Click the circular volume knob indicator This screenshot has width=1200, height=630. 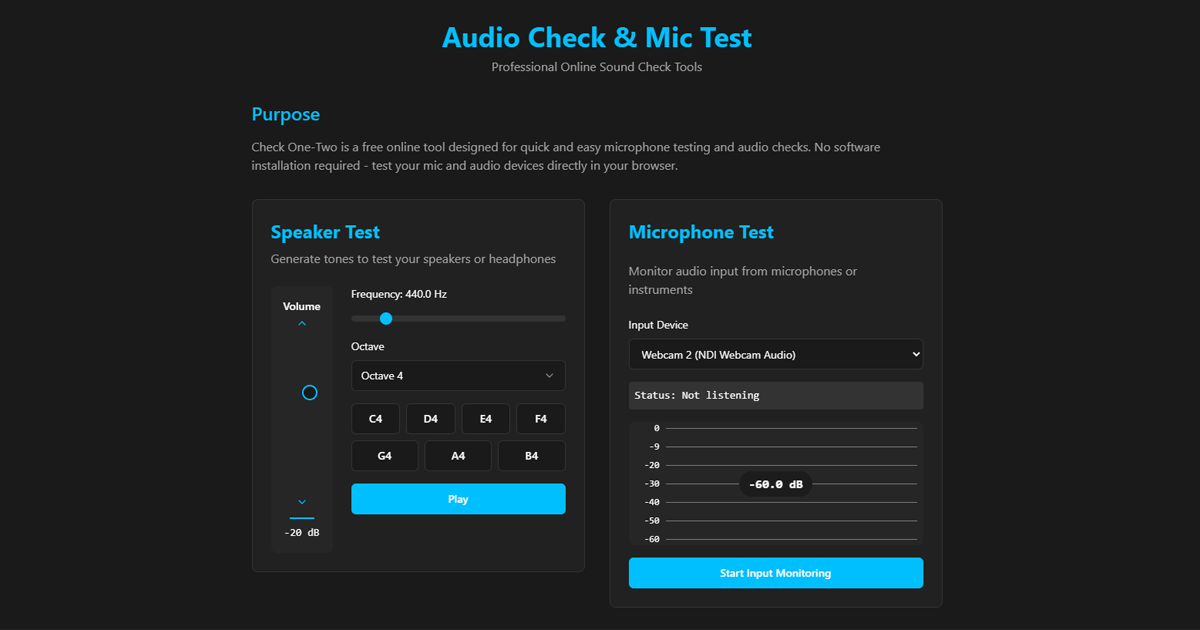(309, 392)
